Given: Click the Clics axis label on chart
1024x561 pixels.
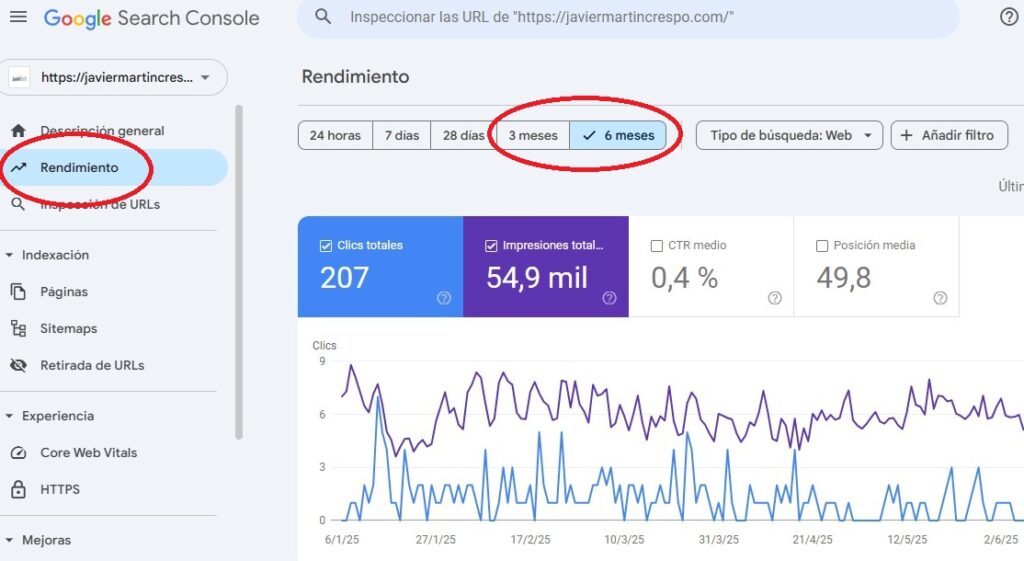Looking at the screenshot, I should point(324,345).
